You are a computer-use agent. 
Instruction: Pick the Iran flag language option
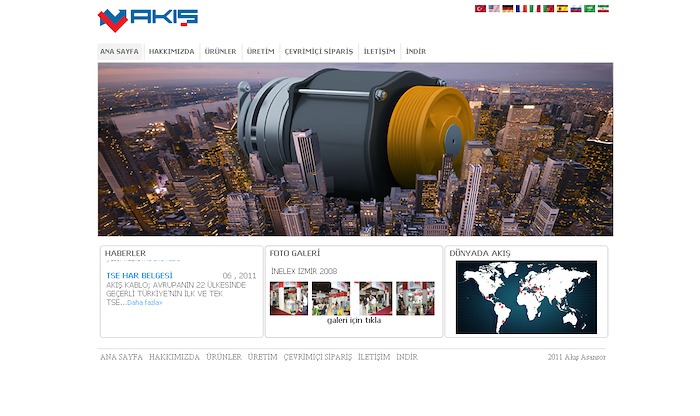[x=603, y=8]
